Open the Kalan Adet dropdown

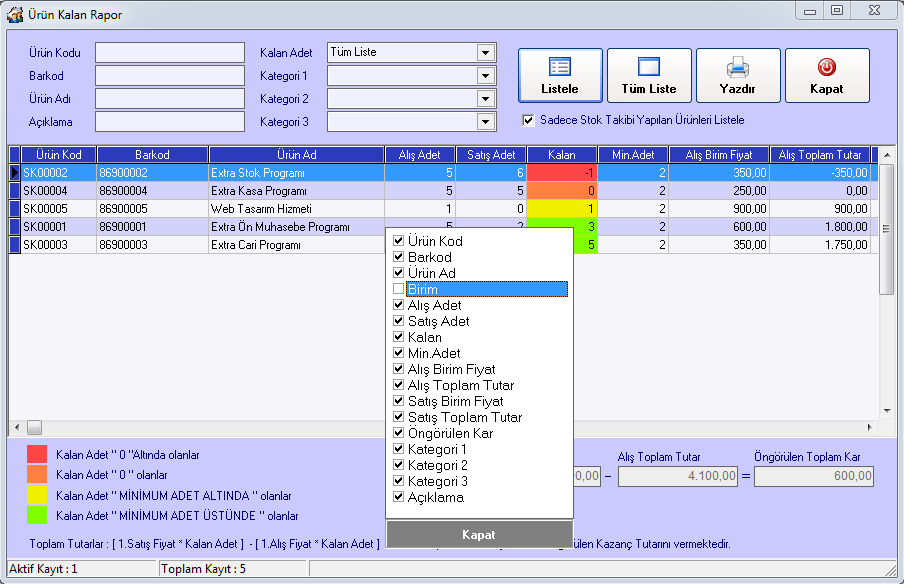(486, 52)
